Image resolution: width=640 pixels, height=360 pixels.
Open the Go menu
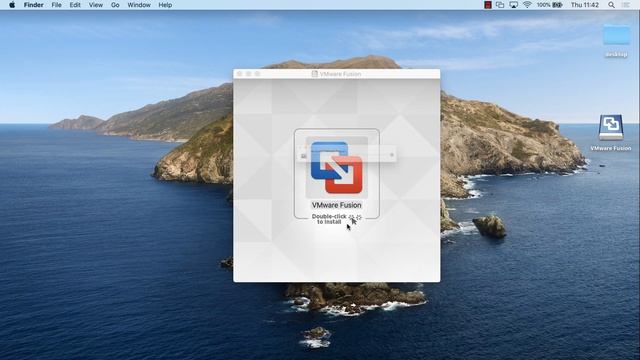pos(115,5)
